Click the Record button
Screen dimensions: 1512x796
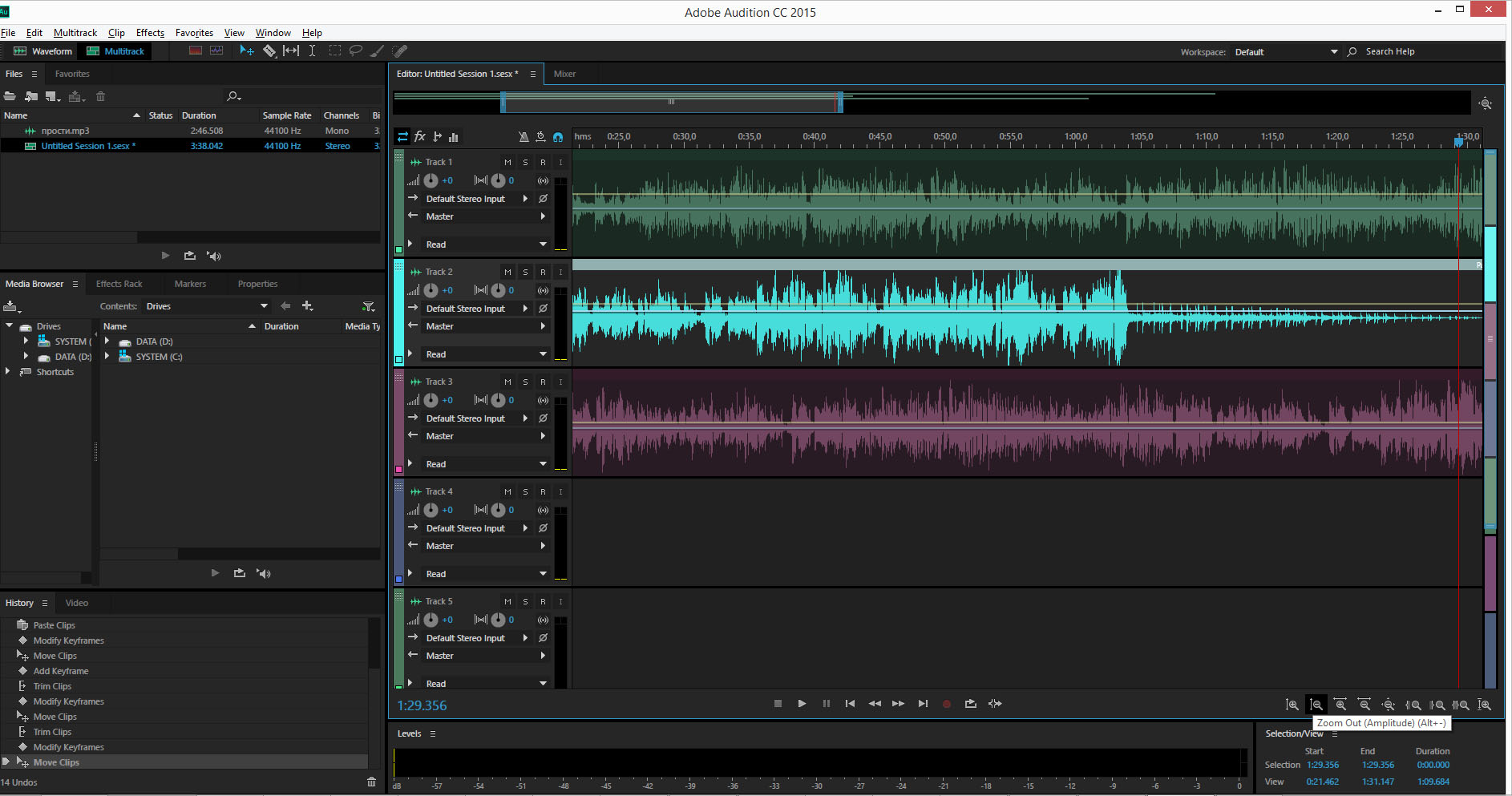pos(947,704)
